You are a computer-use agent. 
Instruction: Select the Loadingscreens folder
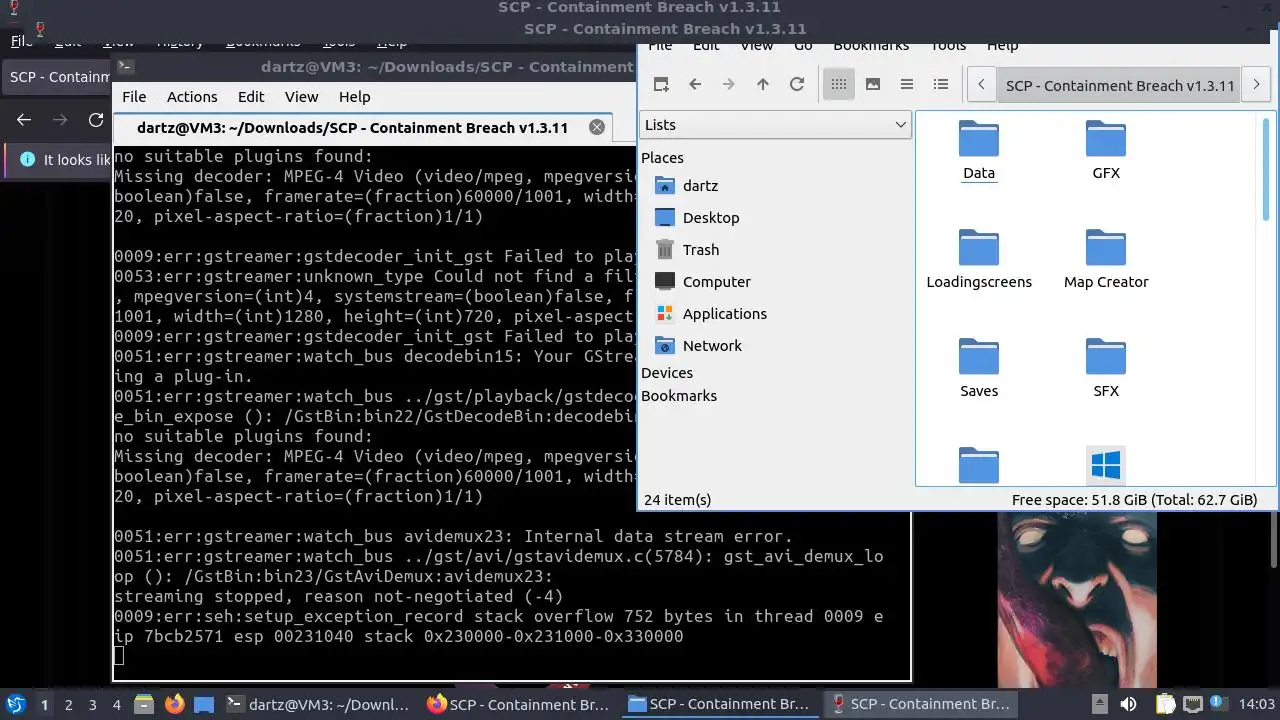tap(979, 260)
